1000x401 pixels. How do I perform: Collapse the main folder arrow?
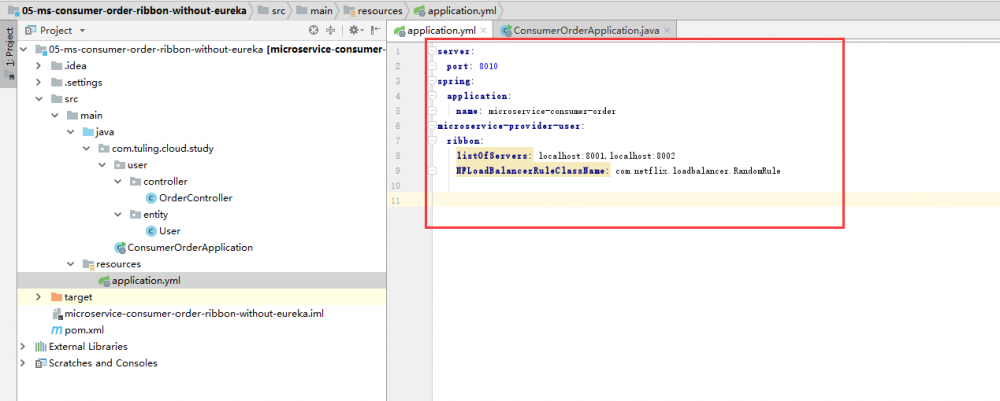(54, 115)
